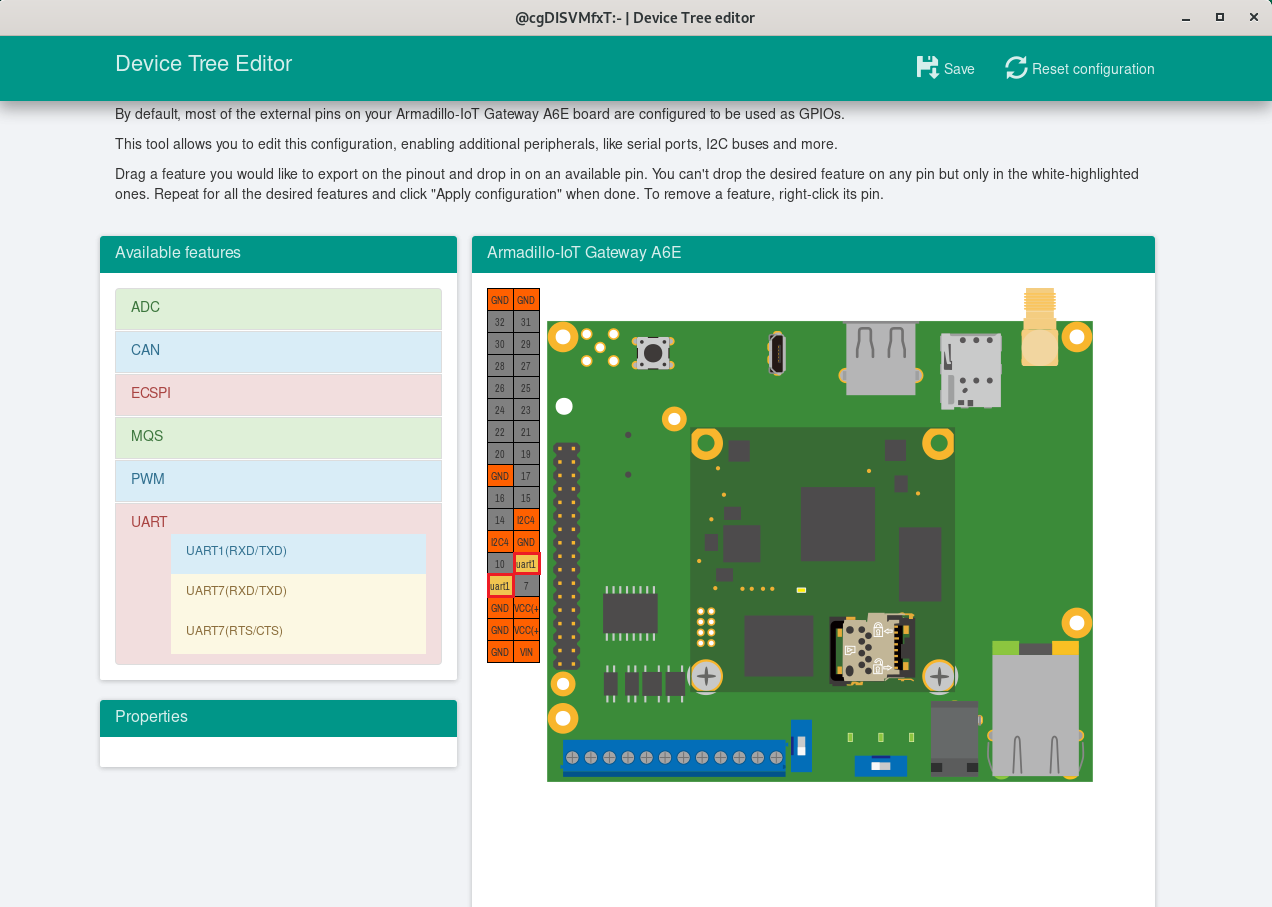Click the Save icon in the header
1272x907 pixels.
click(928, 68)
